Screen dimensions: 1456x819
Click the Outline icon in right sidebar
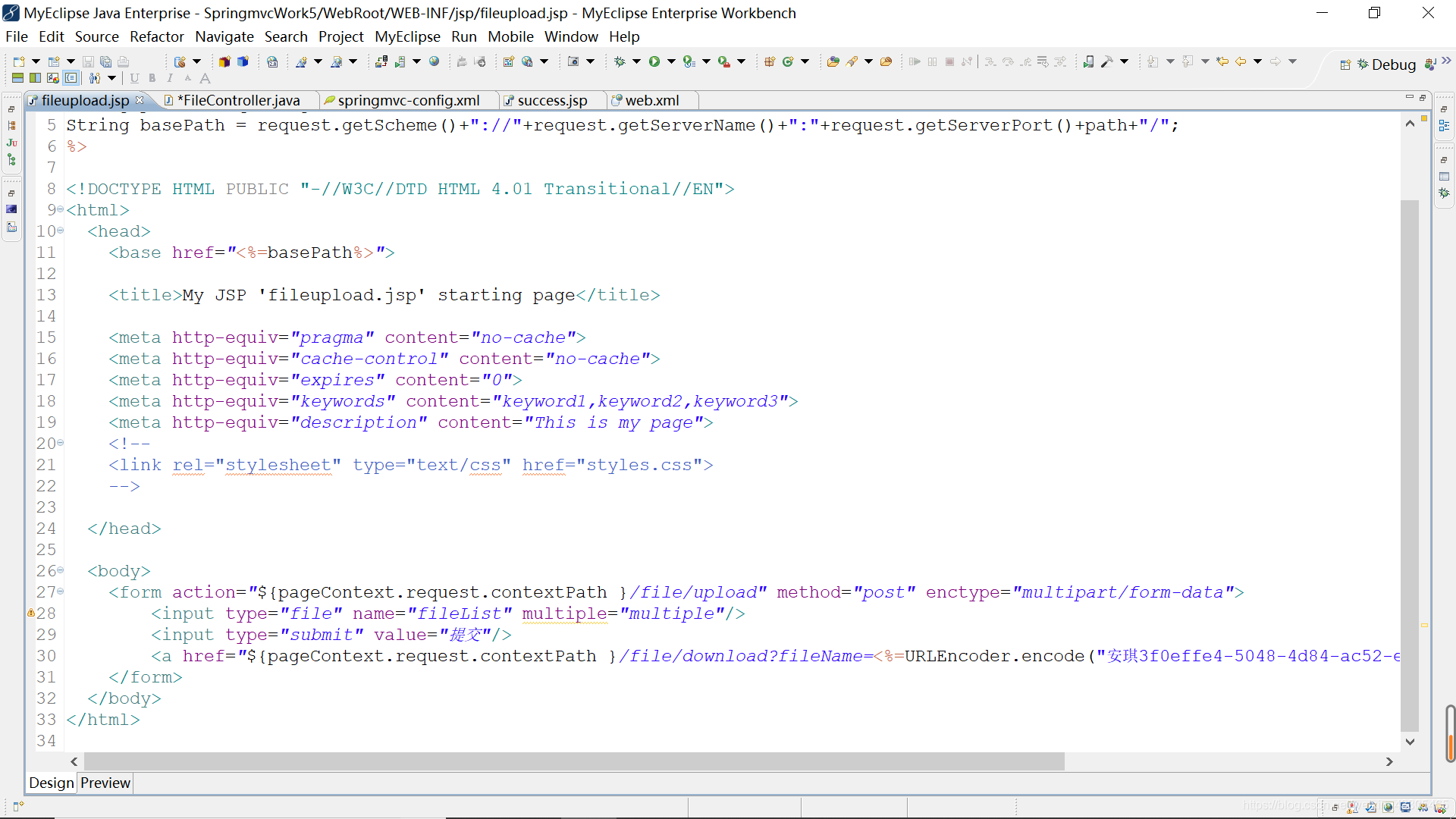tap(1444, 126)
